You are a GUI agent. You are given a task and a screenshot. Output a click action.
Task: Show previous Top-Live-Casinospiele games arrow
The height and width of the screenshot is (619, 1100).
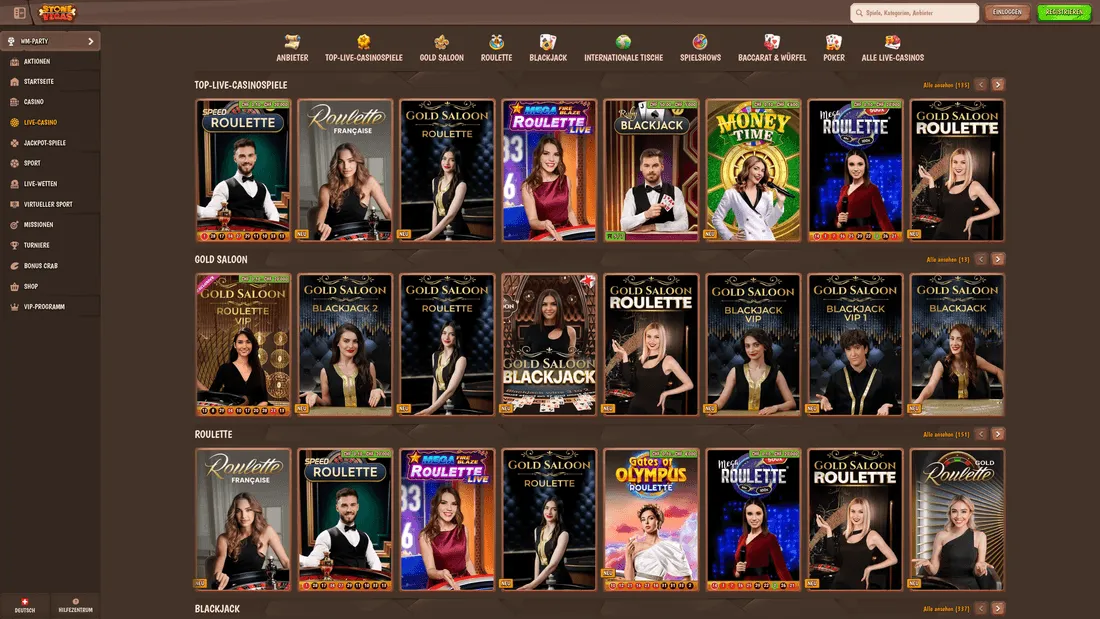click(981, 85)
